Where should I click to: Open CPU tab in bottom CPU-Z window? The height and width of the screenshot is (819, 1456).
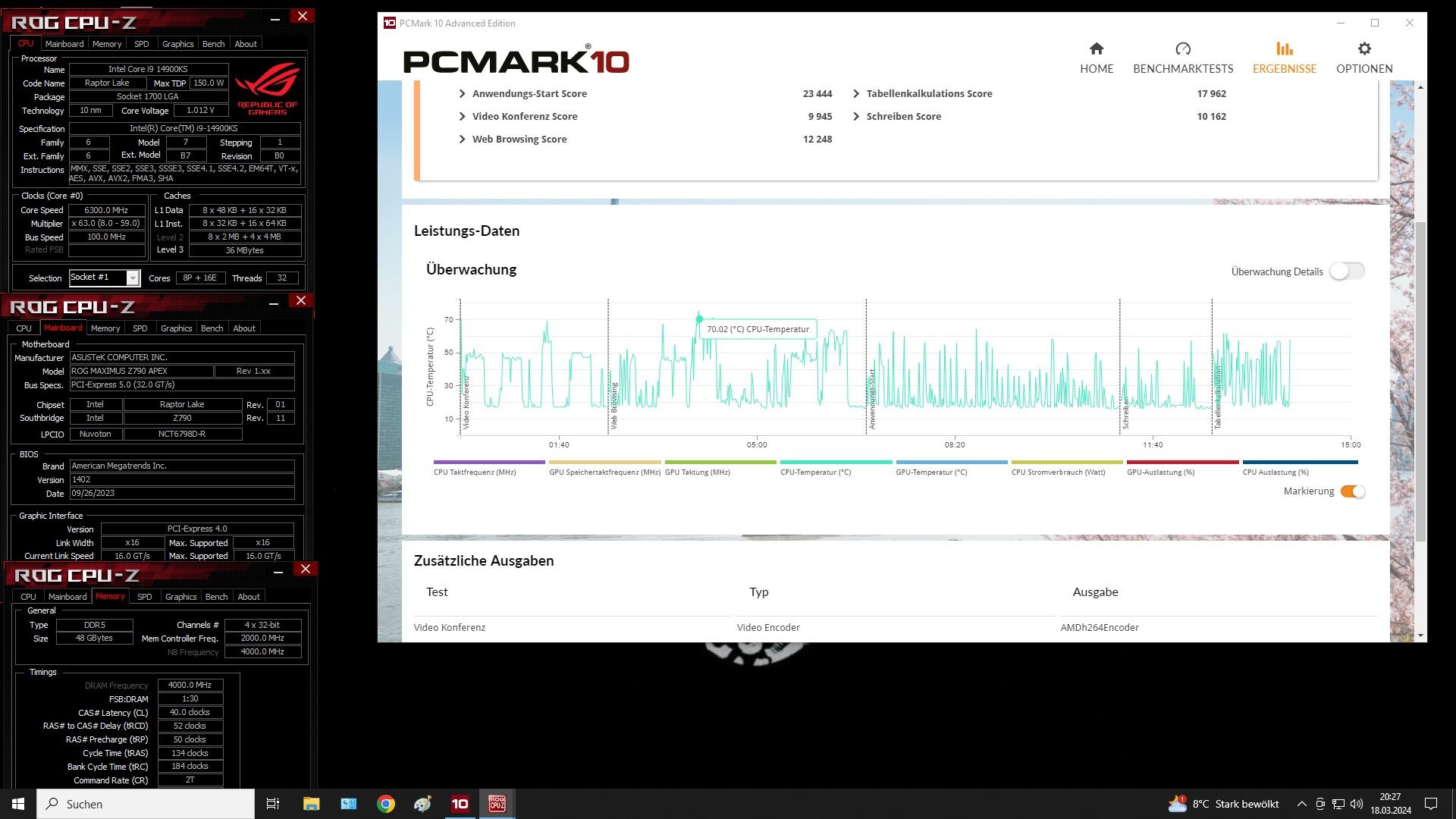[x=28, y=597]
